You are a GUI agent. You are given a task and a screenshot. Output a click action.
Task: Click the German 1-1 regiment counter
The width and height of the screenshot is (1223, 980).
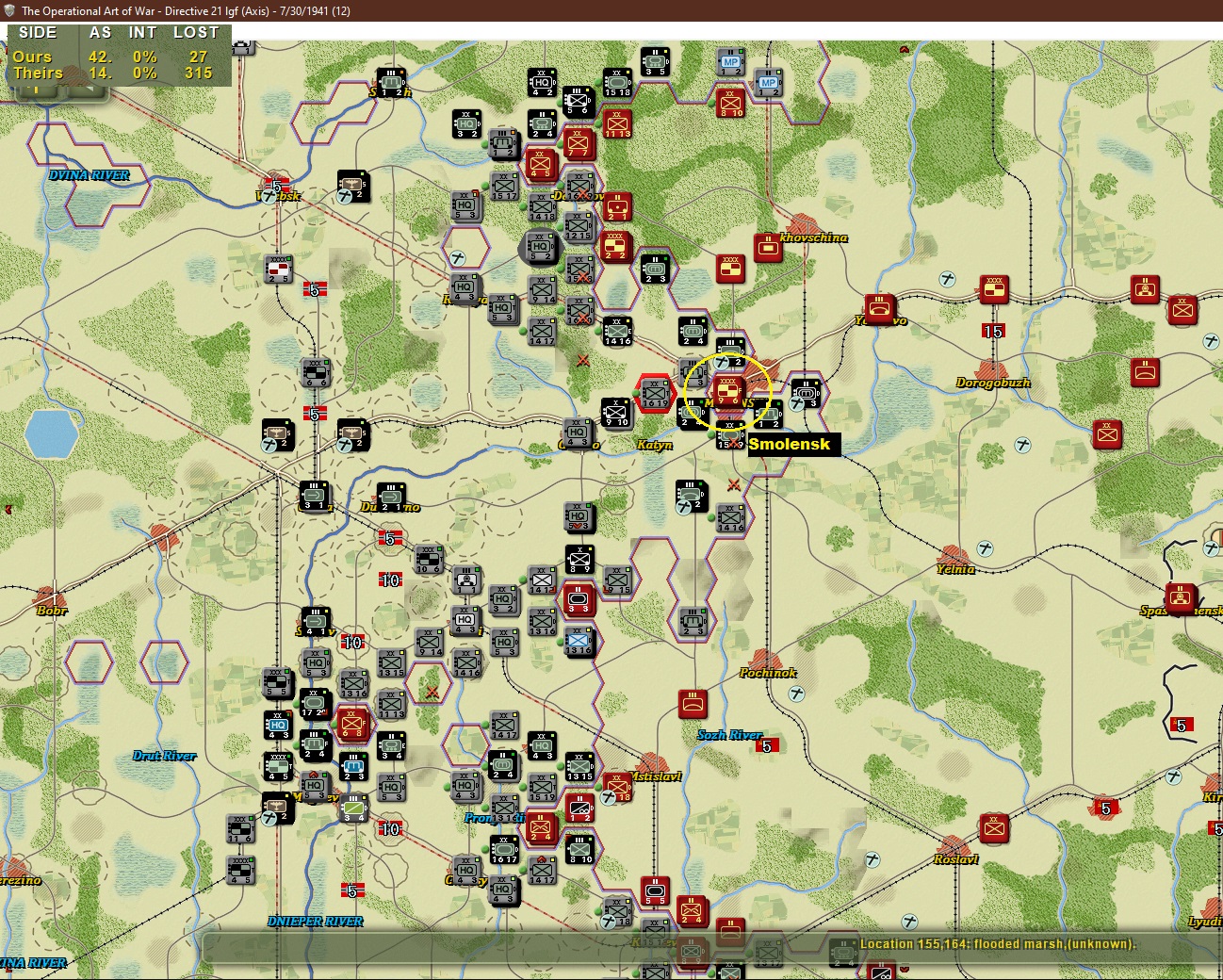coord(466,580)
